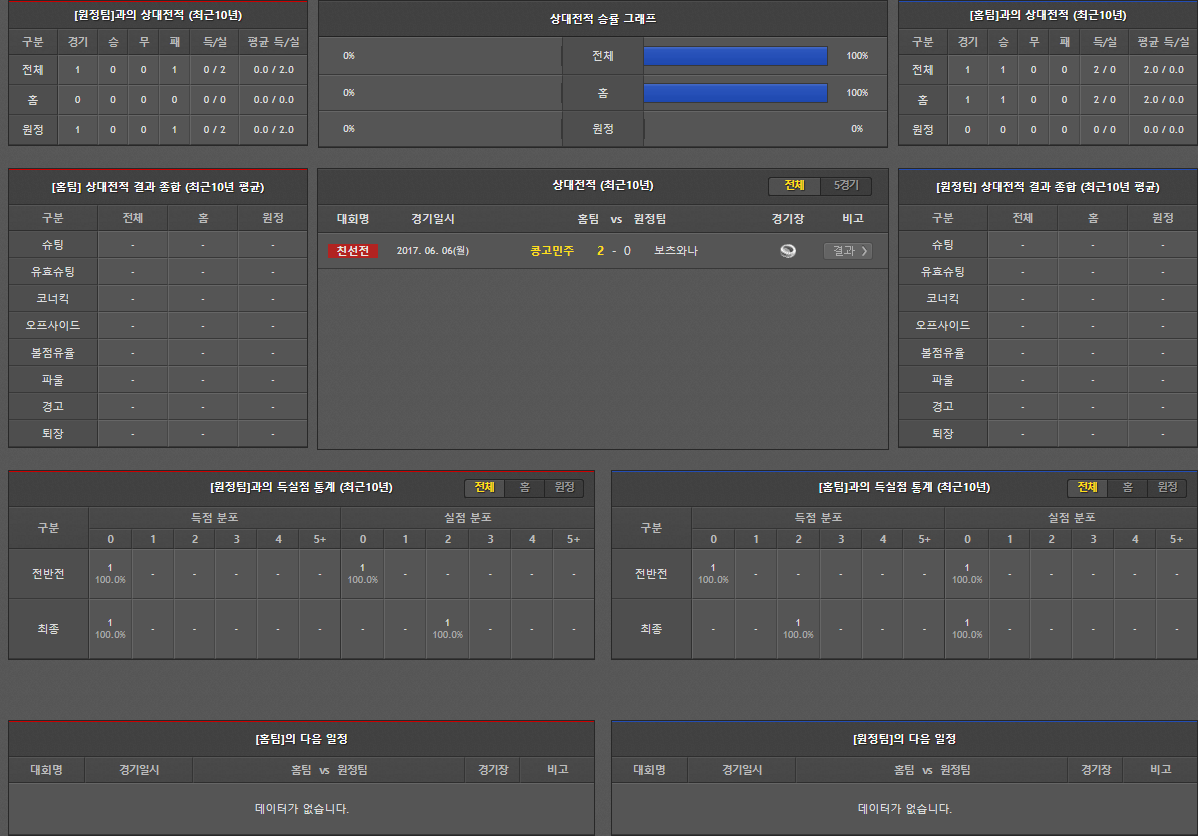Screen dimensions: 1198x836
Task: Select 전체 filter in right 득실점 통계 panel
Action: click(1088, 488)
